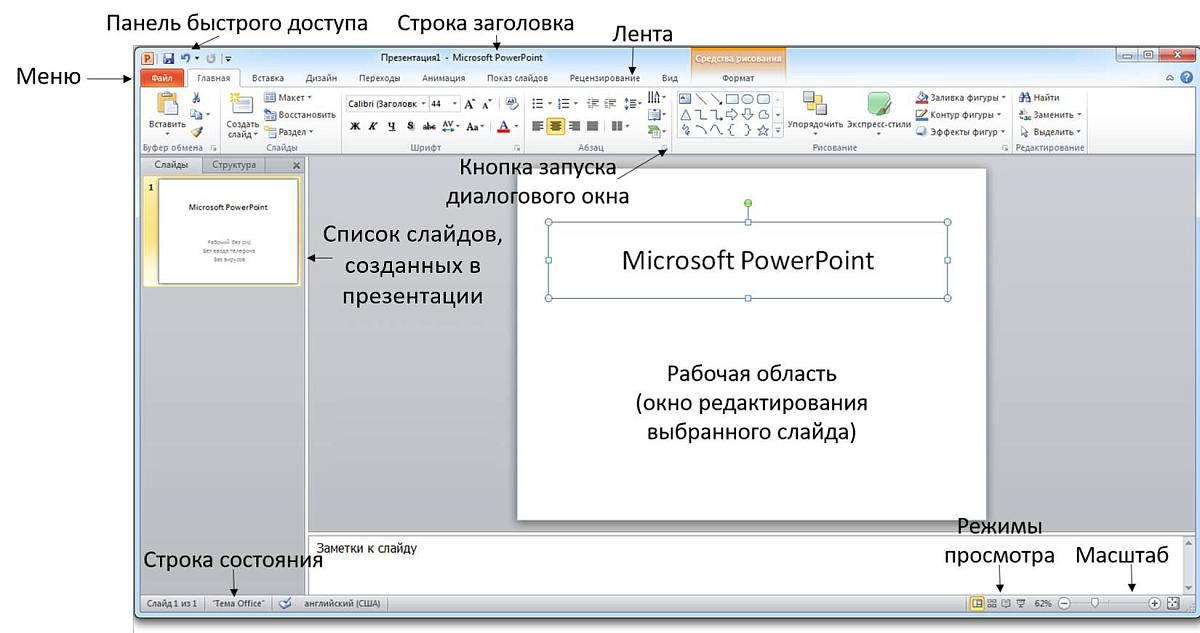The width and height of the screenshot is (1200, 633).
Task: Align text right in paragraph group
Action: click(x=574, y=126)
